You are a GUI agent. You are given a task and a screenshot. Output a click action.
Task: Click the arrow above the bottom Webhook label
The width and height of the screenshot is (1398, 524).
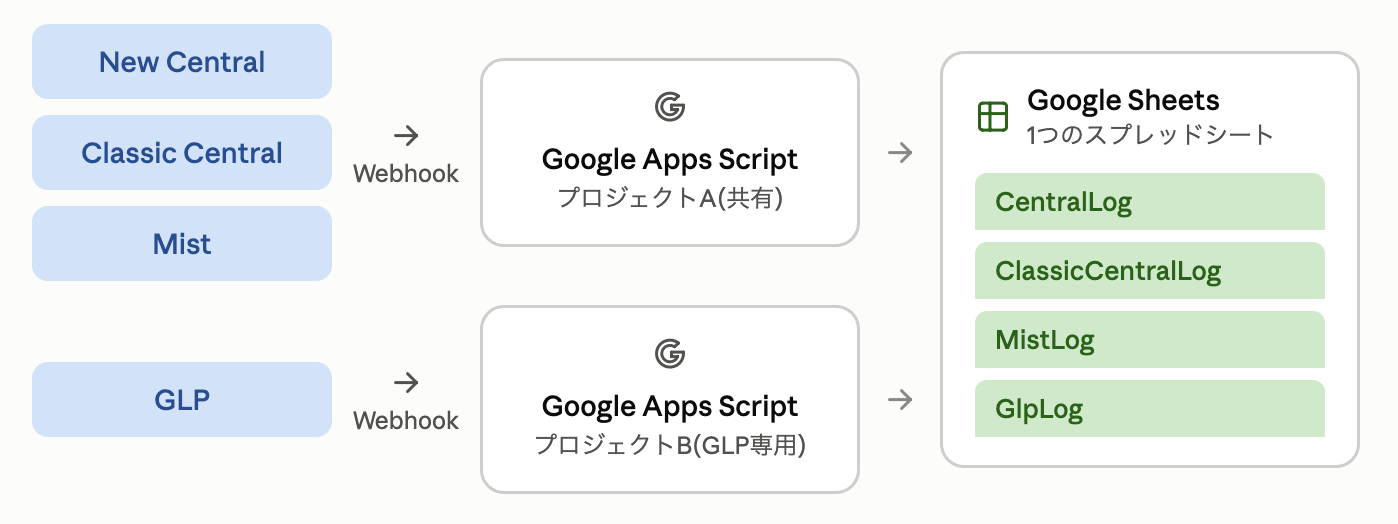pyautogui.click(x=405, y=383)
